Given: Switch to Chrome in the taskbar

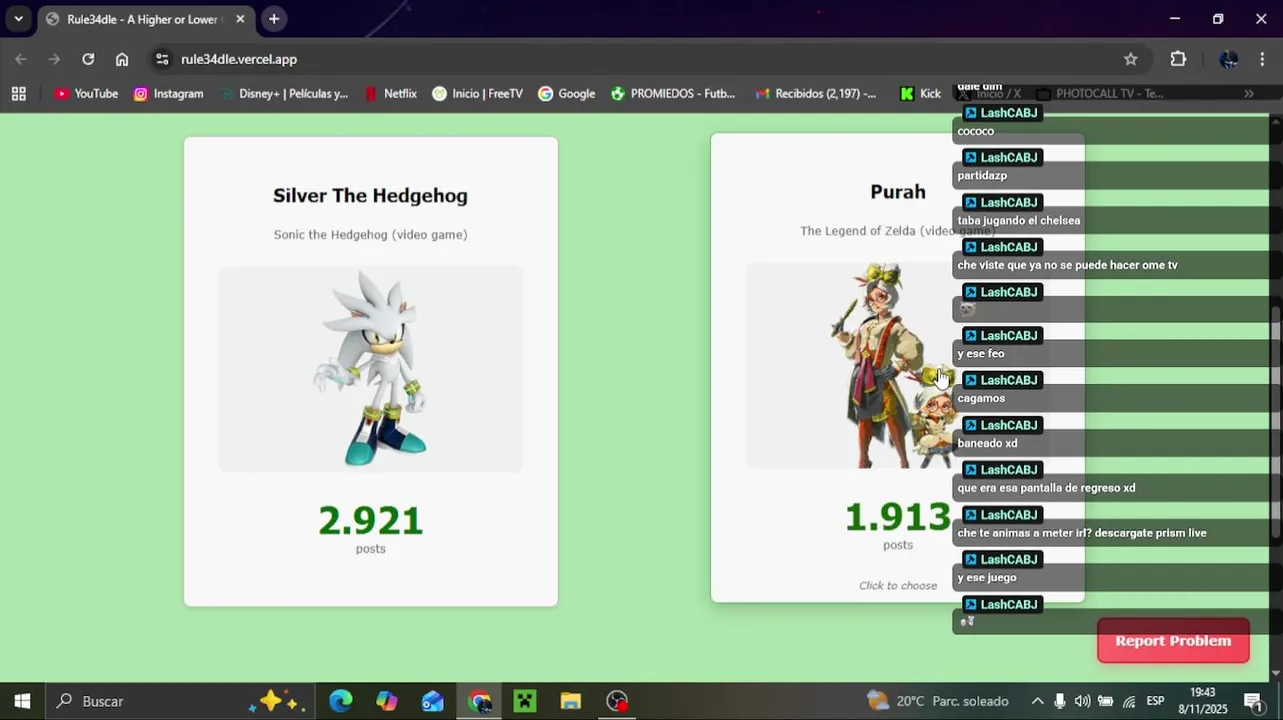Looking at the screenshot, I should point(479,701).
